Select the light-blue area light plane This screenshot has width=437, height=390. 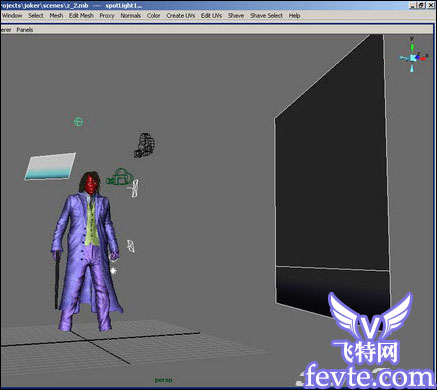[x=50, y=166]
